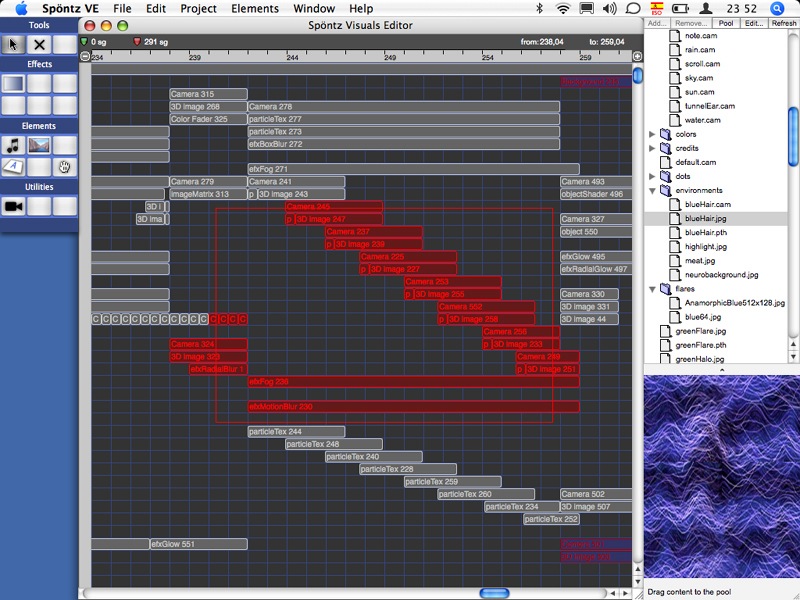Open the Spotlight search icon

pos(778,8)
